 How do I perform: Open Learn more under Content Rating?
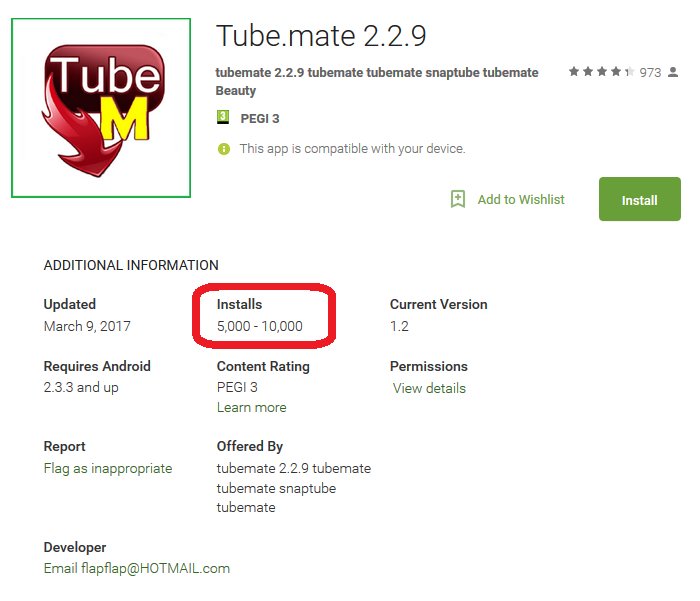tap(251, 407)
